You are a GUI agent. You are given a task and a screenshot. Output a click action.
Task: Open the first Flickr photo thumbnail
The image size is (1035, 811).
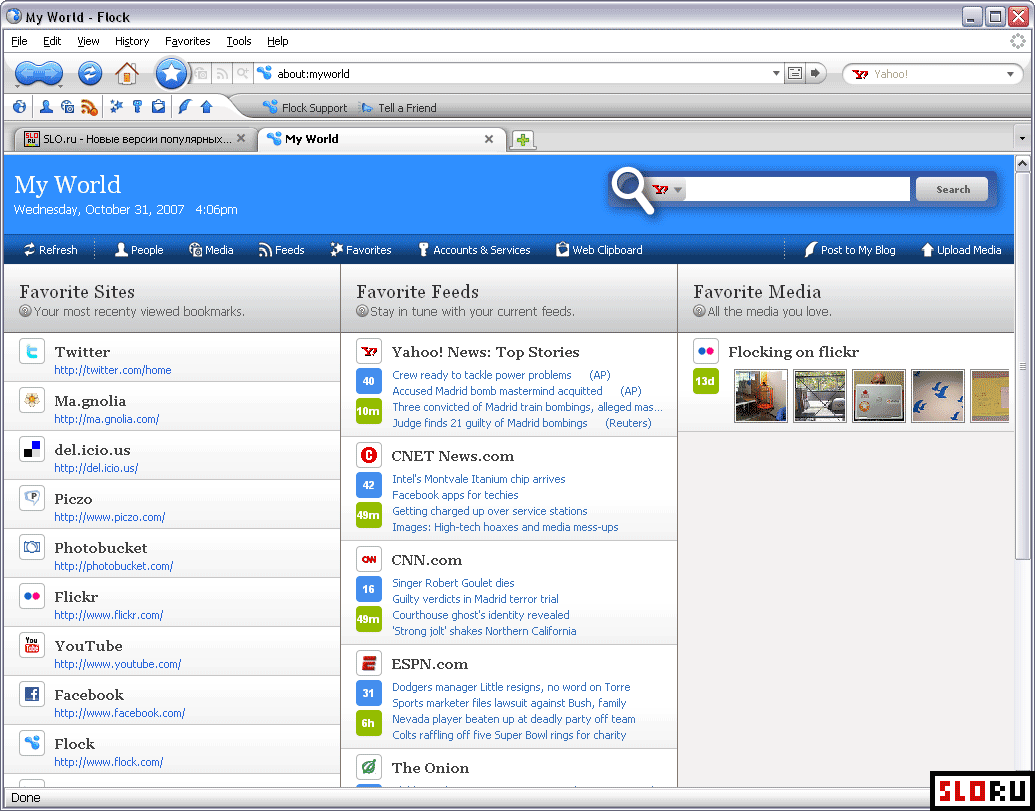point(760,395)
